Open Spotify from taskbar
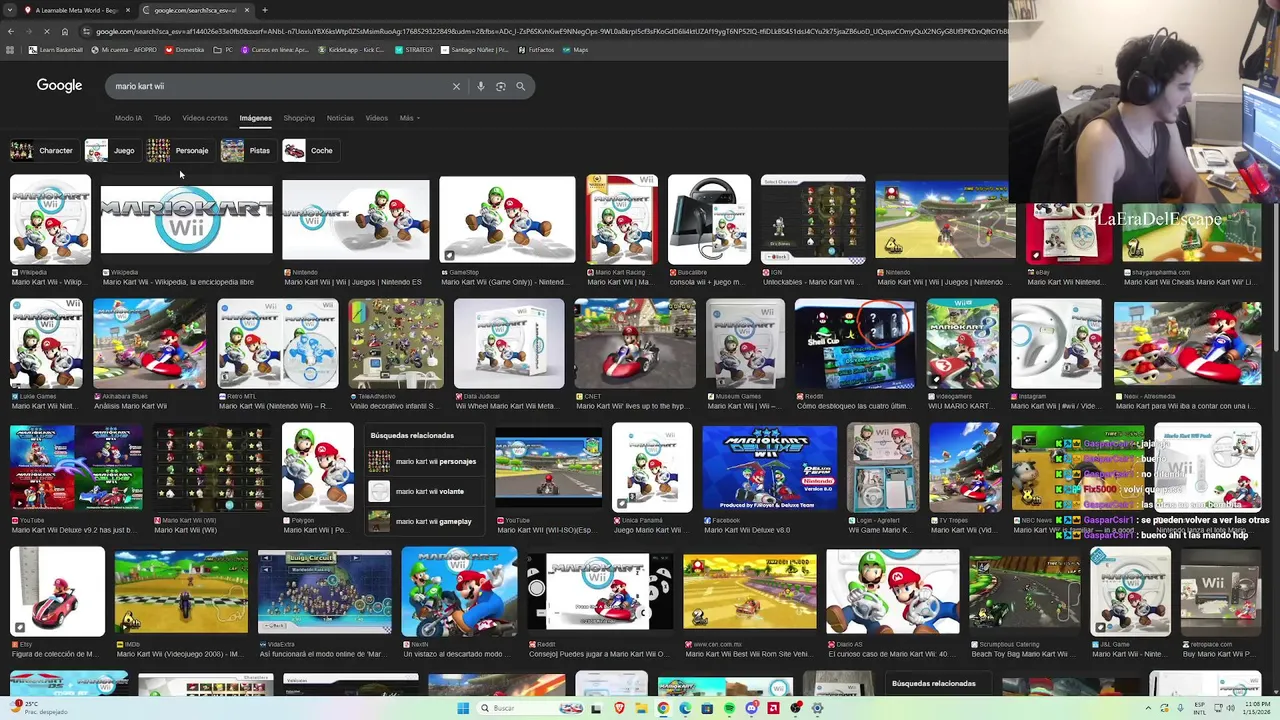The height and width of the screenshot is (720, 1280). click(x=729, y=708)
